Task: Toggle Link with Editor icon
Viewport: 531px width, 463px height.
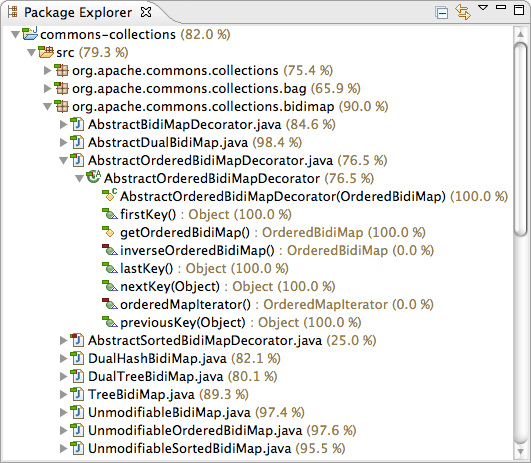Action: point(463,12)
